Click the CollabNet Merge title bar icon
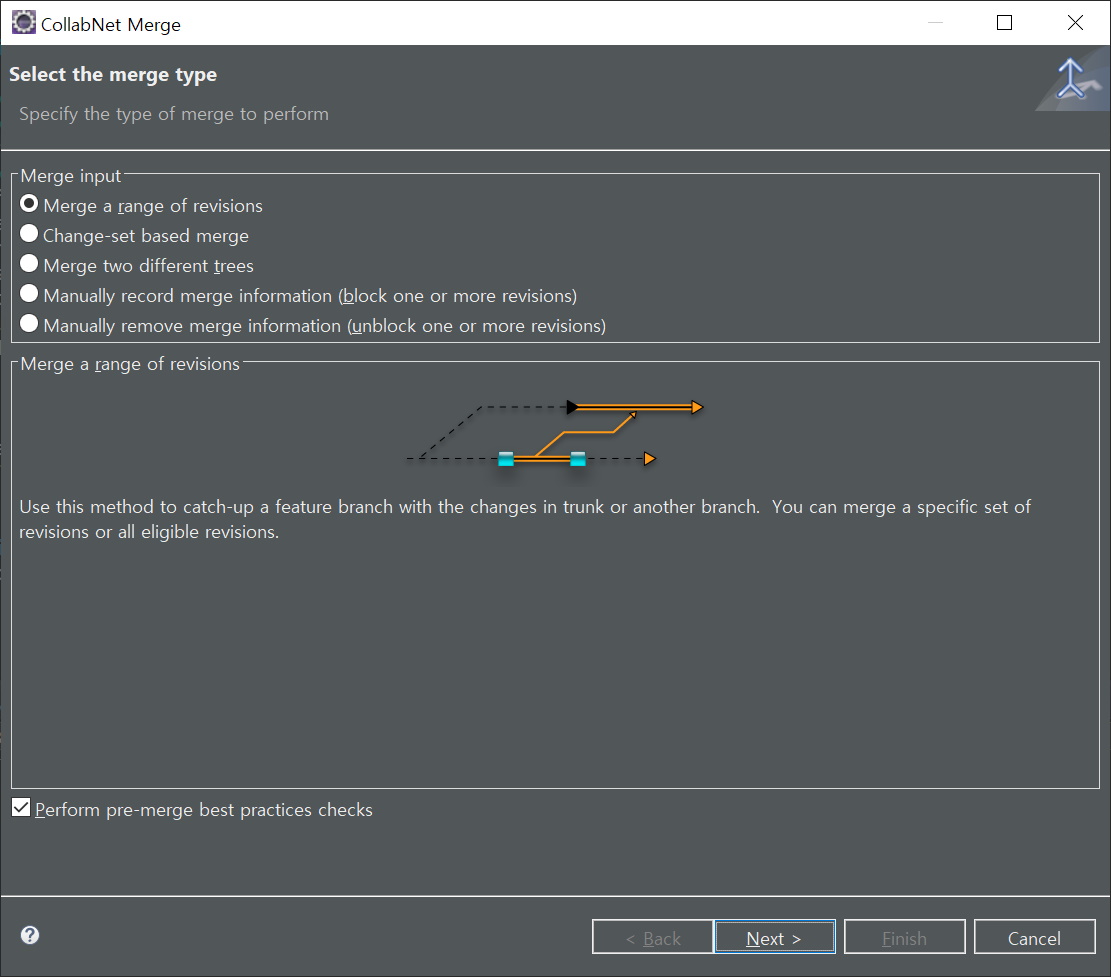1111x977 pixels. click(x=23, y=23)
